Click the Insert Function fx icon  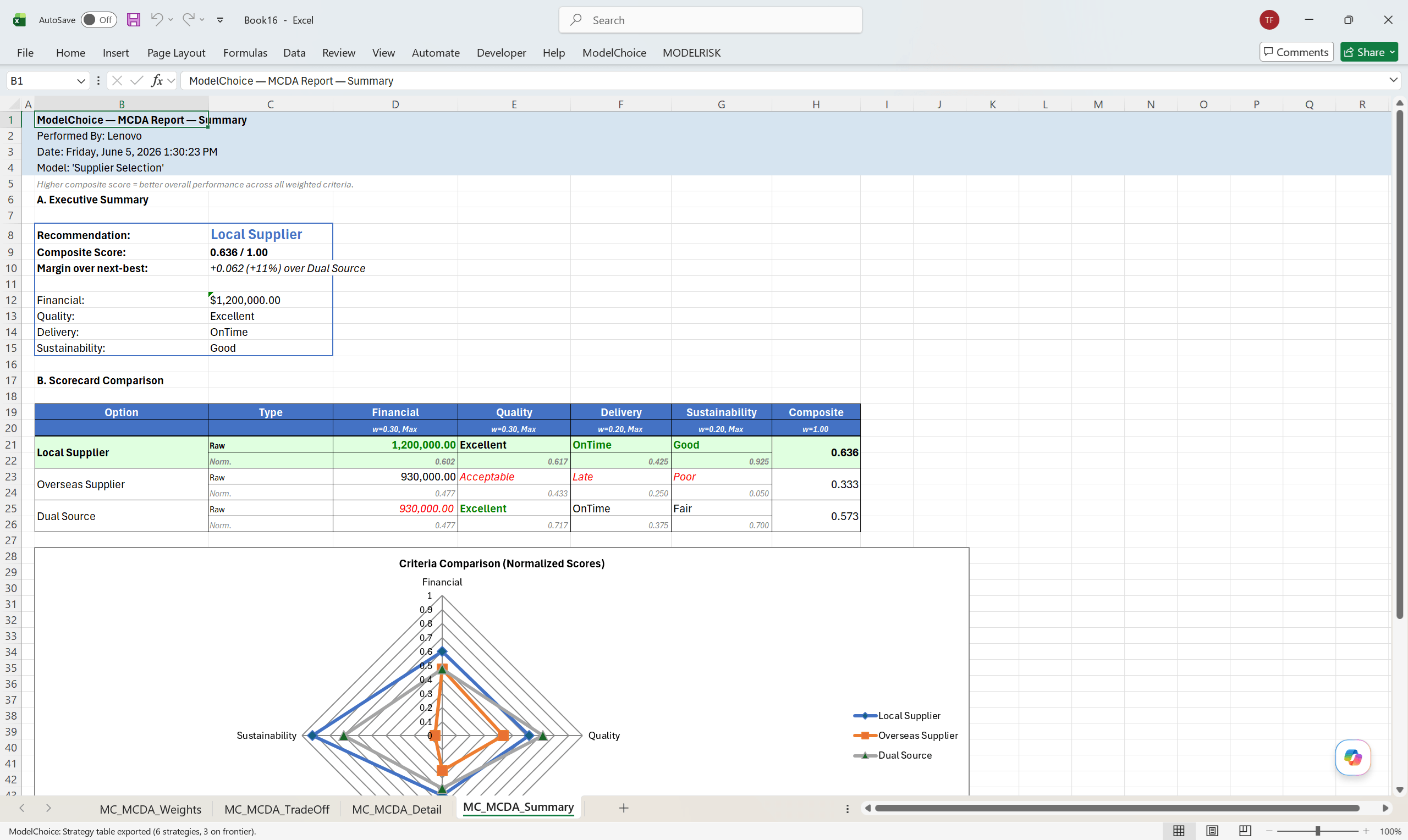[157, 81]
